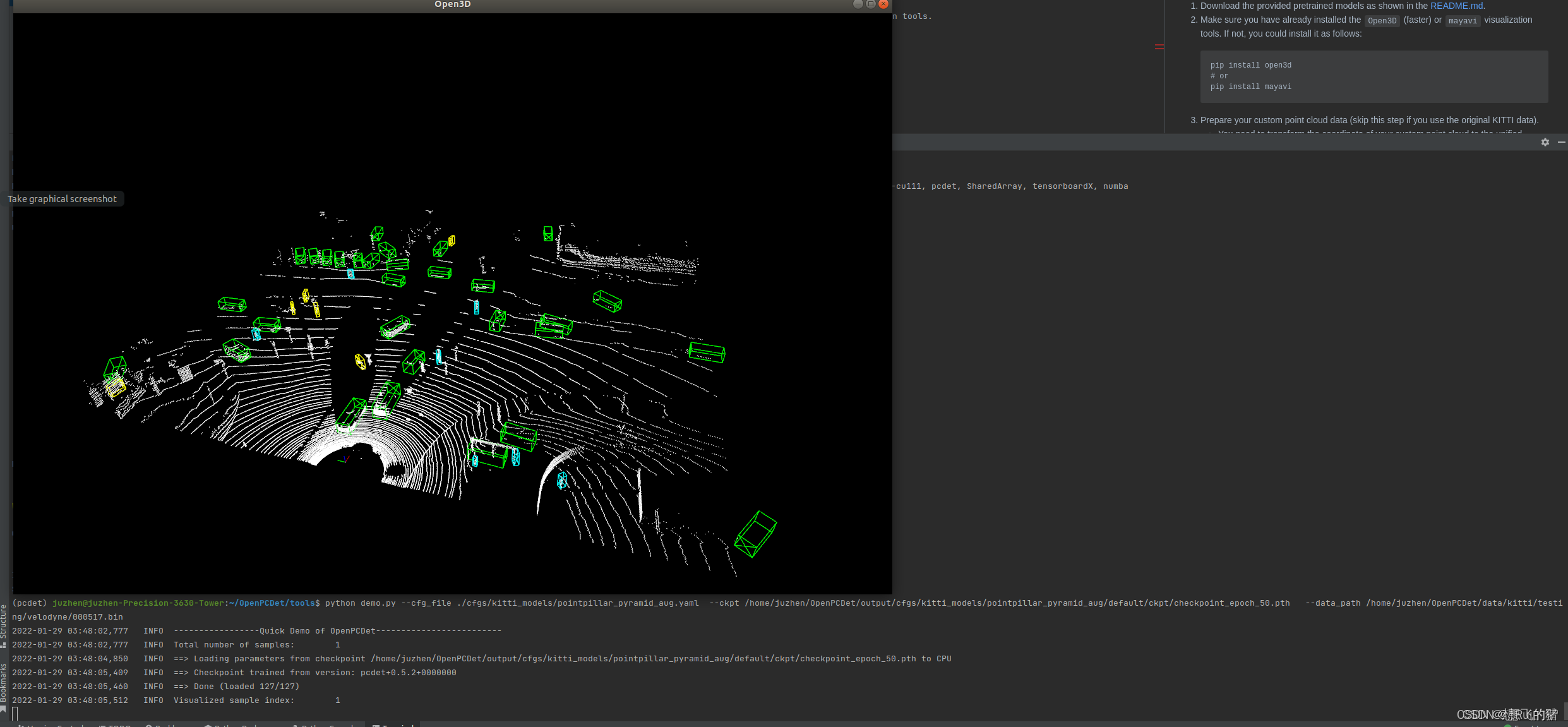The image size is (1568, 727).
Task: Click the terminal prompt cursor line
Action: [15, 714]
